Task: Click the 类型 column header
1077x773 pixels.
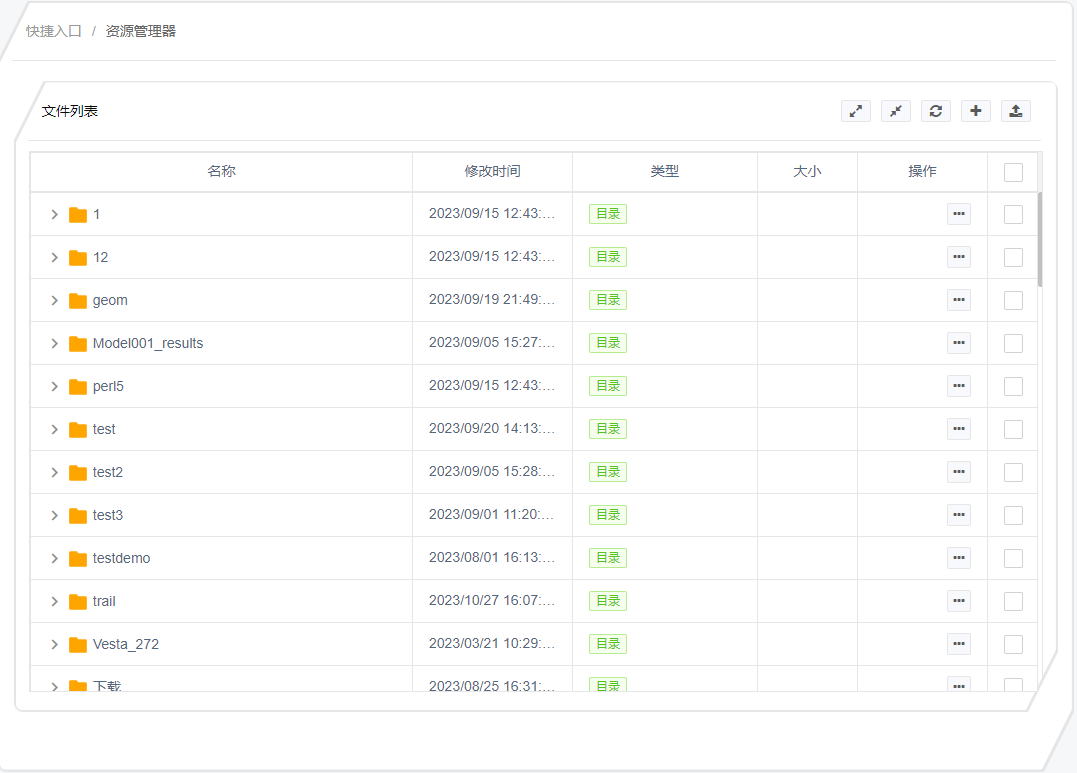Action: click(665, 171)
